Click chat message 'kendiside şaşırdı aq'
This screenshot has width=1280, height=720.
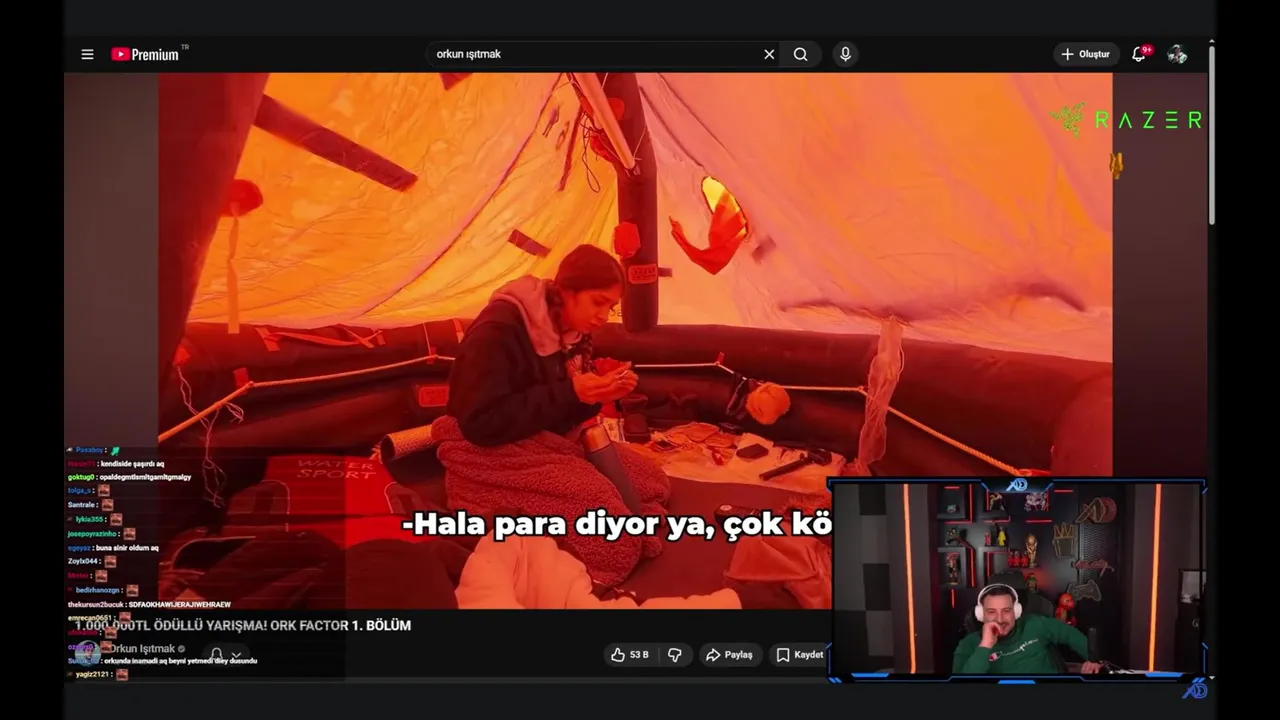pos(131,464)
